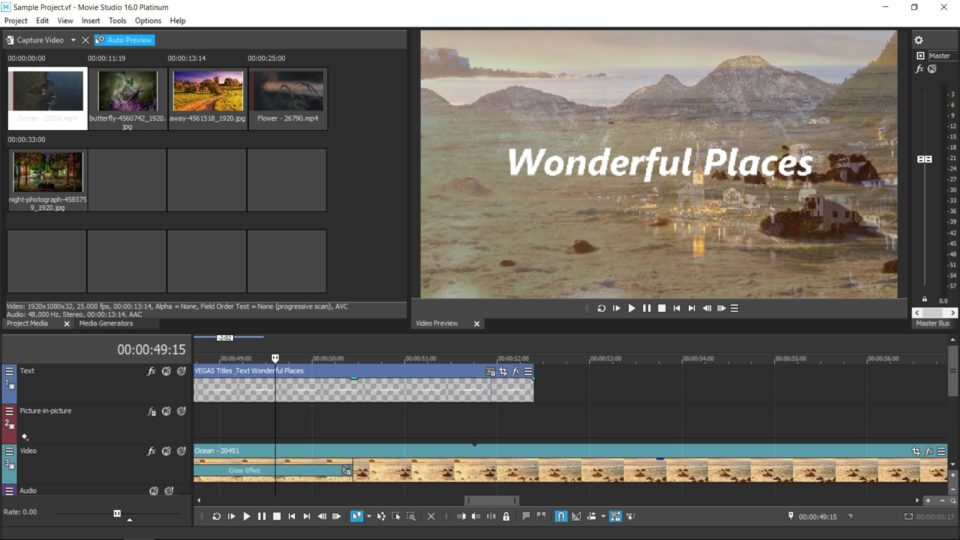Open the Video track FX icon
Screen dimensions: 960x540
pos(151,451)
